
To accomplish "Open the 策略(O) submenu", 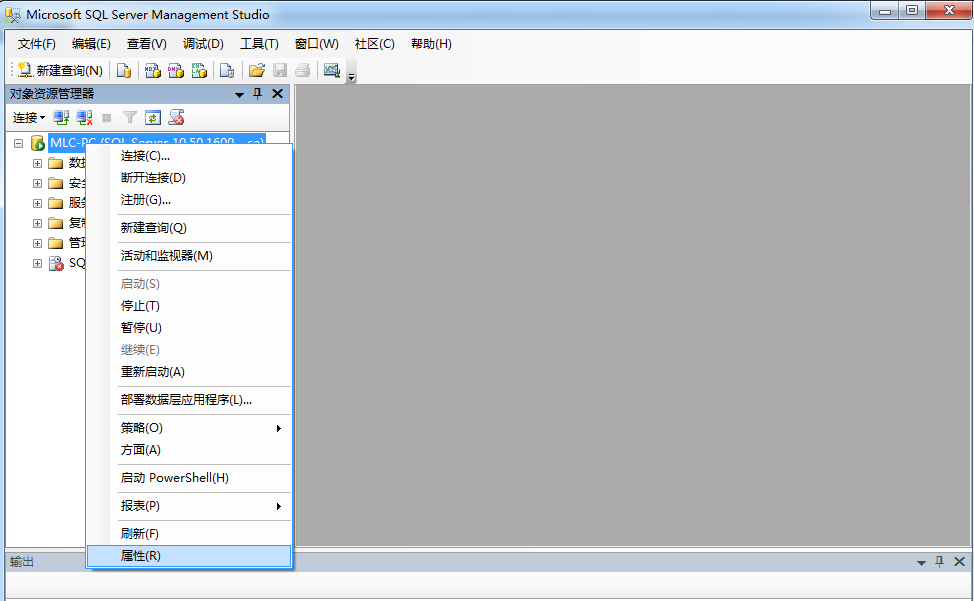I will click(x=189, y=428).
